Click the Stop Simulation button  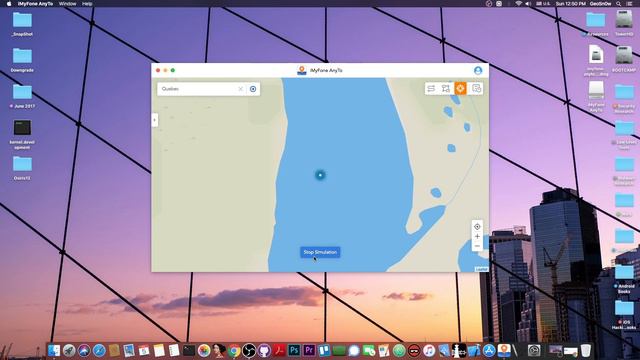point(320,252)
